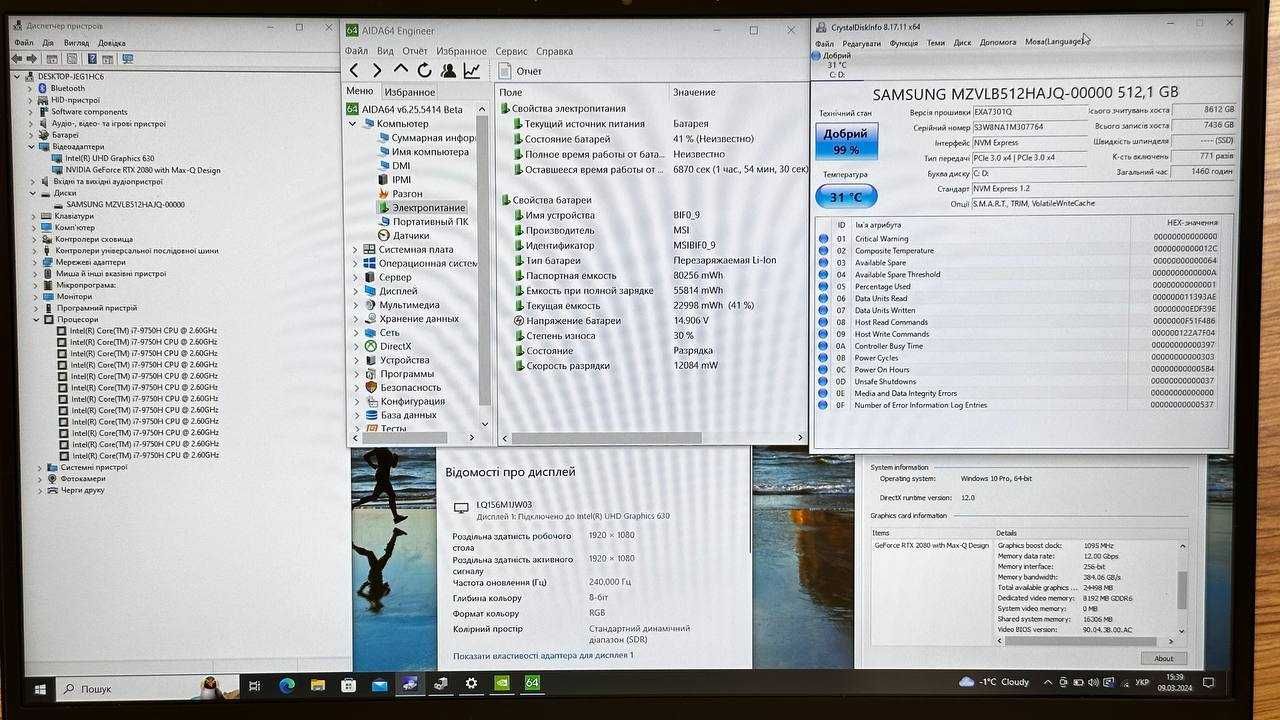Click NVIDIA details list vertical scrollbar
Image resolution: width=1280 pixels, height=720 pixels.
1183,588
